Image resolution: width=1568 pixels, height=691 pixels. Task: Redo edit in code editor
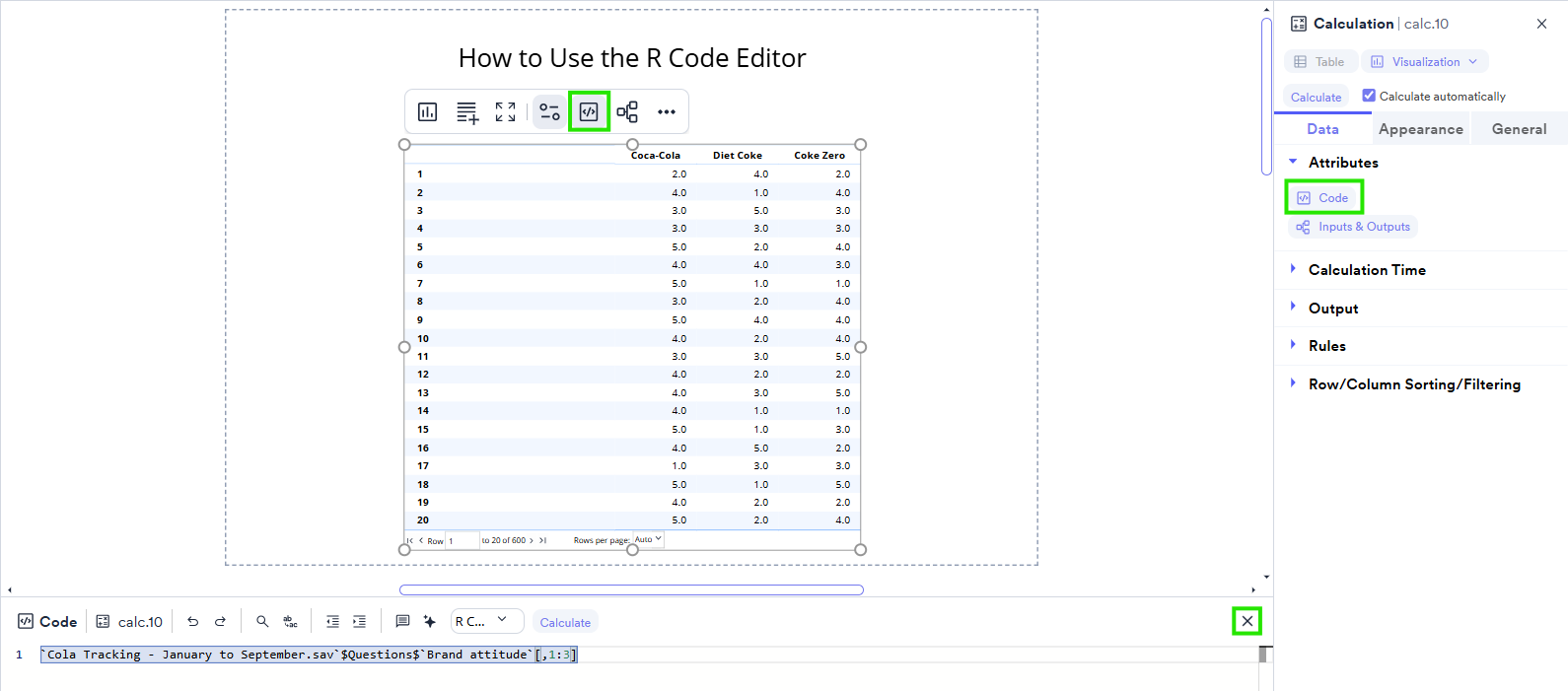point(220,621)
